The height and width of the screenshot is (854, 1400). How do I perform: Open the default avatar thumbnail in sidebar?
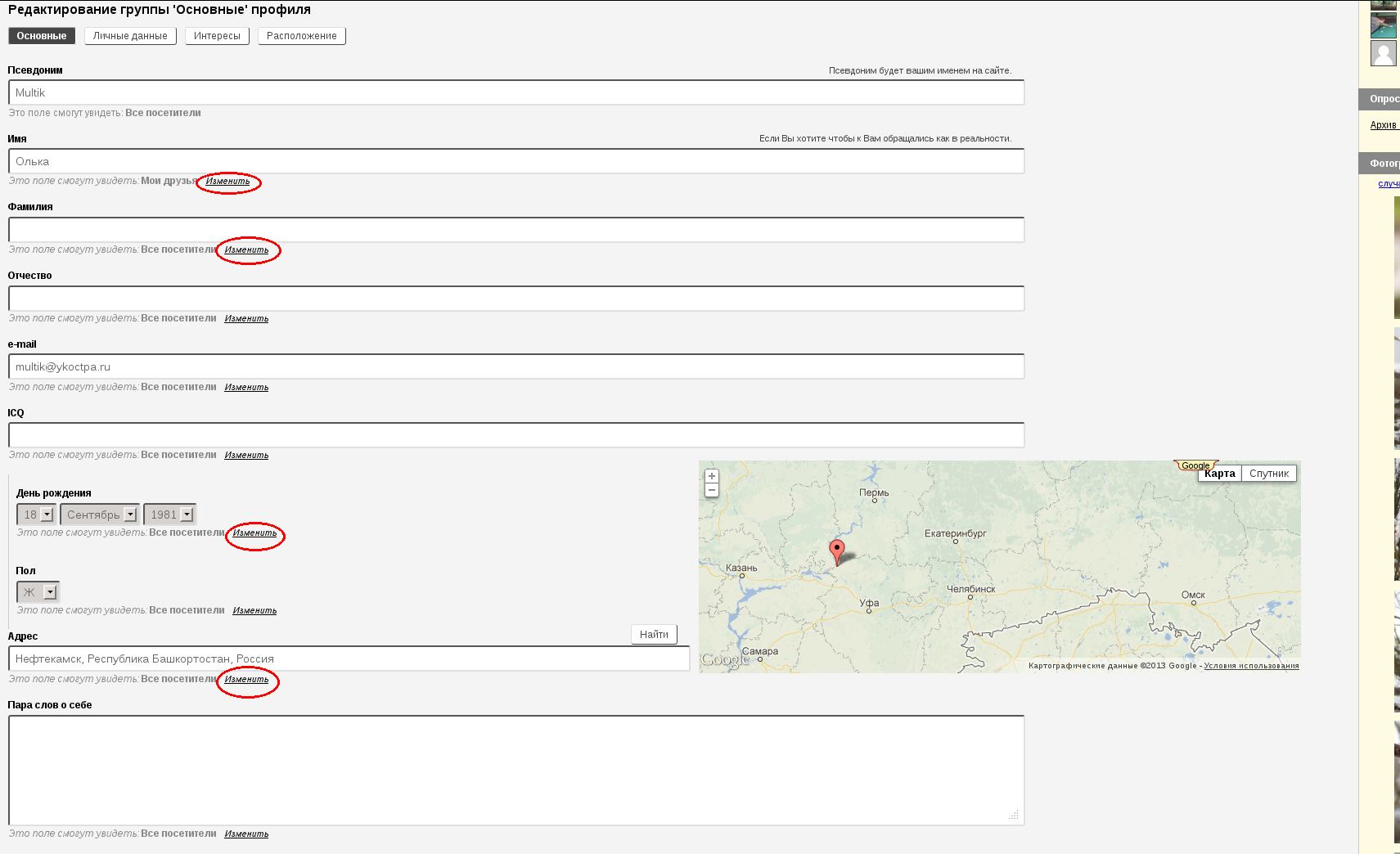[x=1383, y=53]
